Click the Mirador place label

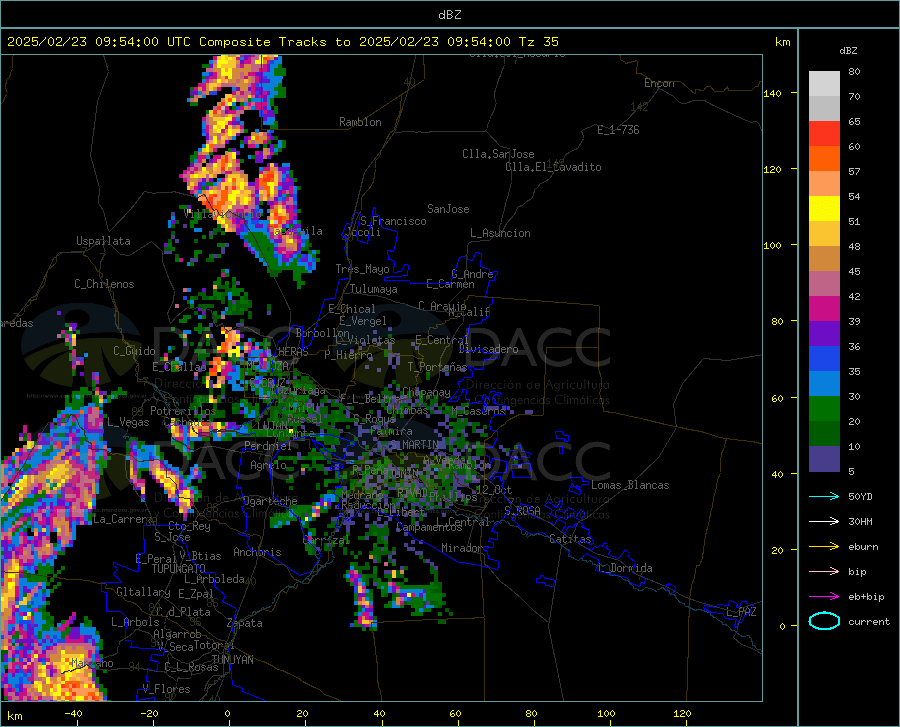click(x=462, y=548)
